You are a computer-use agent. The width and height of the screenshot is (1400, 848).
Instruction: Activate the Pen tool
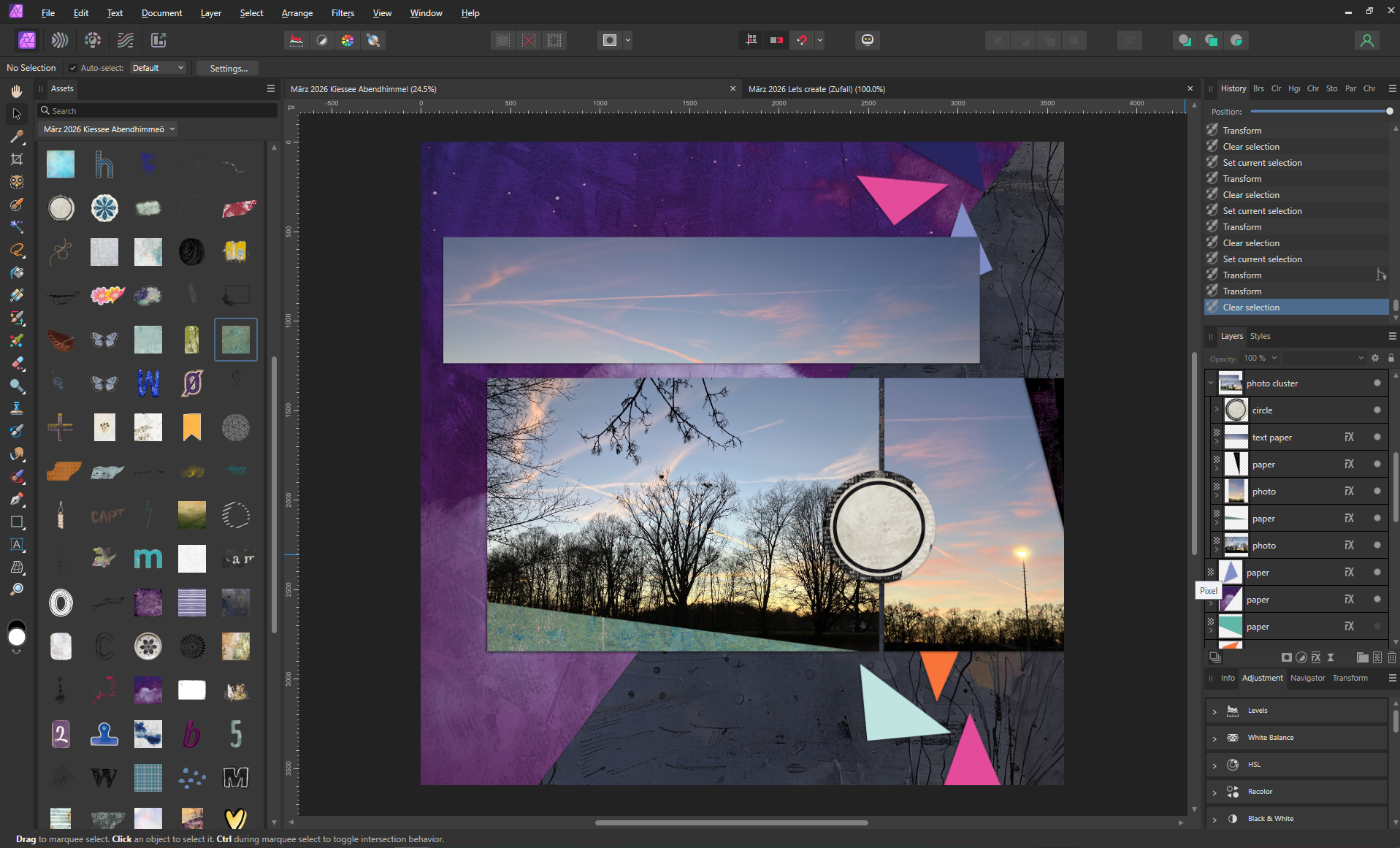pyautogui.click(x=17, y=500)
